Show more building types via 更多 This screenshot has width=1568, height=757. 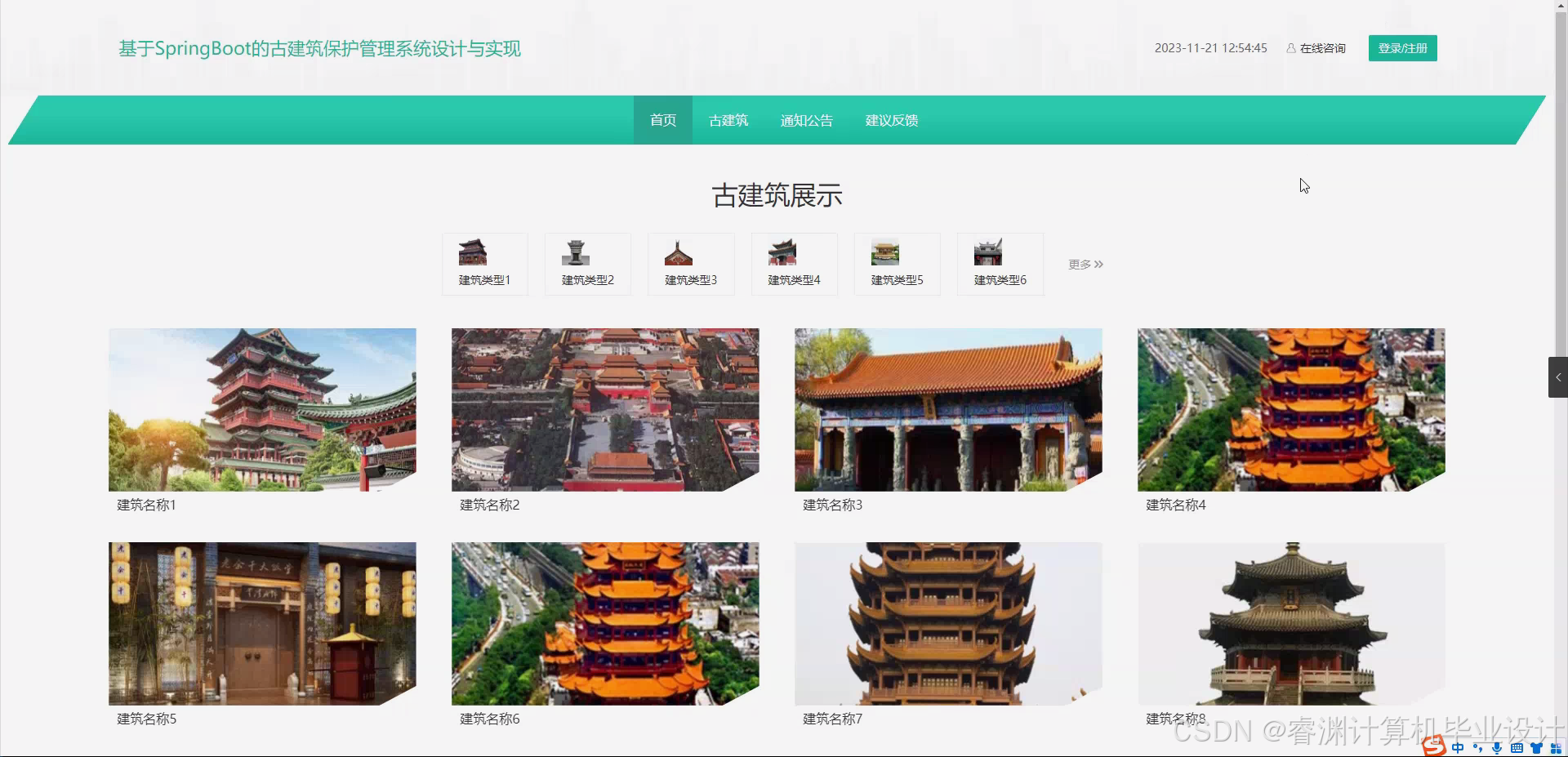[1085, 264]
